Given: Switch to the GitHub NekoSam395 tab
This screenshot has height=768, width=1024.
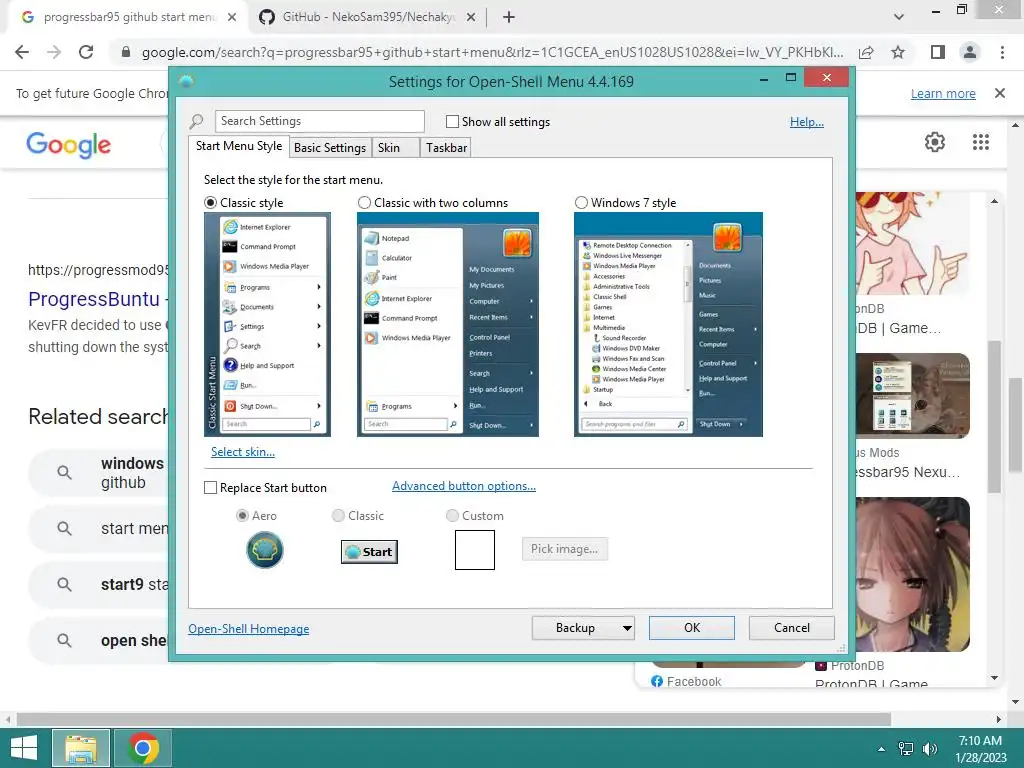Looking at the screenshot, I should click(x=366, y=17).
